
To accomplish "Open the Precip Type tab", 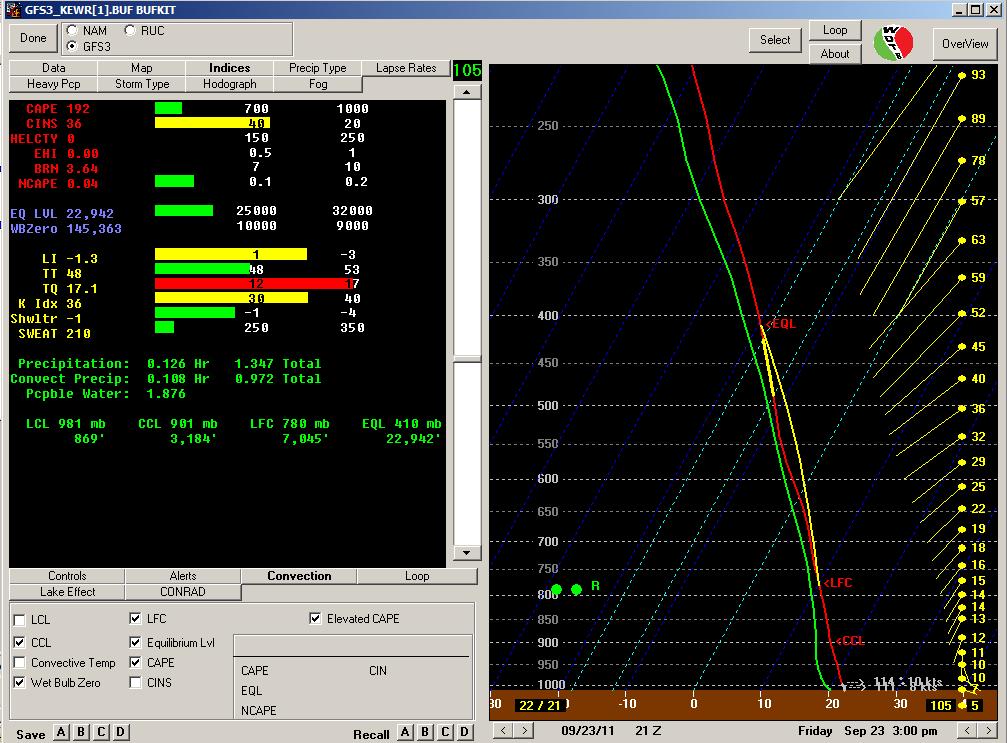I will coord(317,68).
